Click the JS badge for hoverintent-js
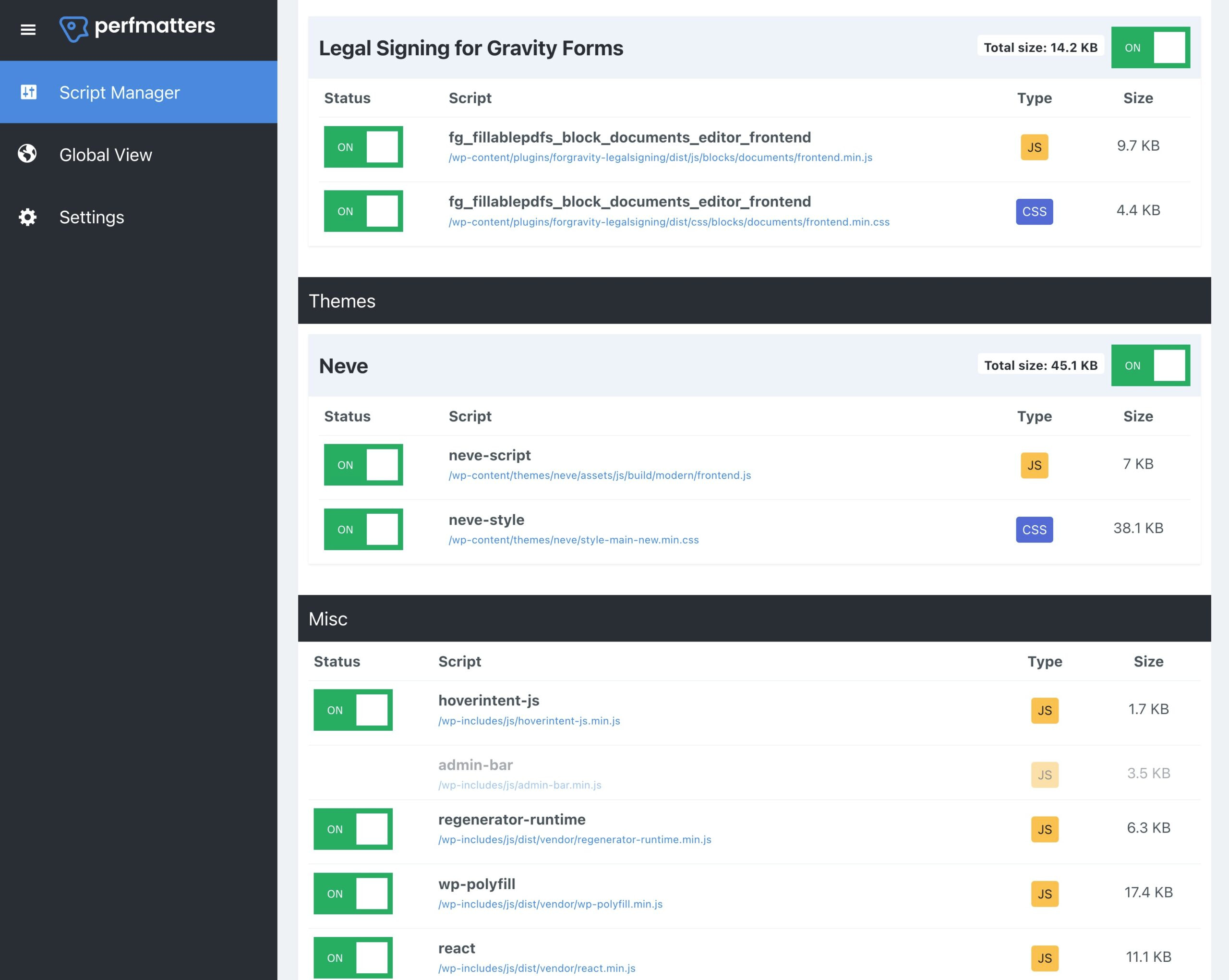The image size is (1229, 980). [x=1044, y=710]
